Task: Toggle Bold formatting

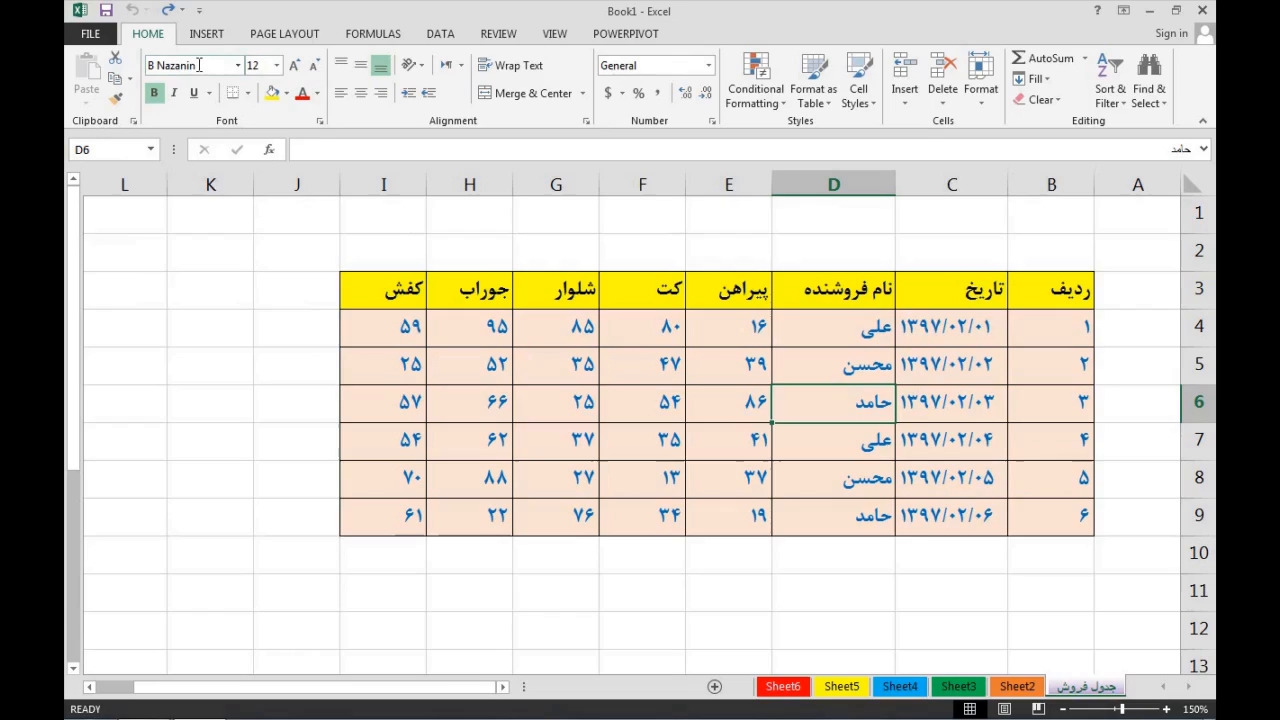Action: click(154, 93)
